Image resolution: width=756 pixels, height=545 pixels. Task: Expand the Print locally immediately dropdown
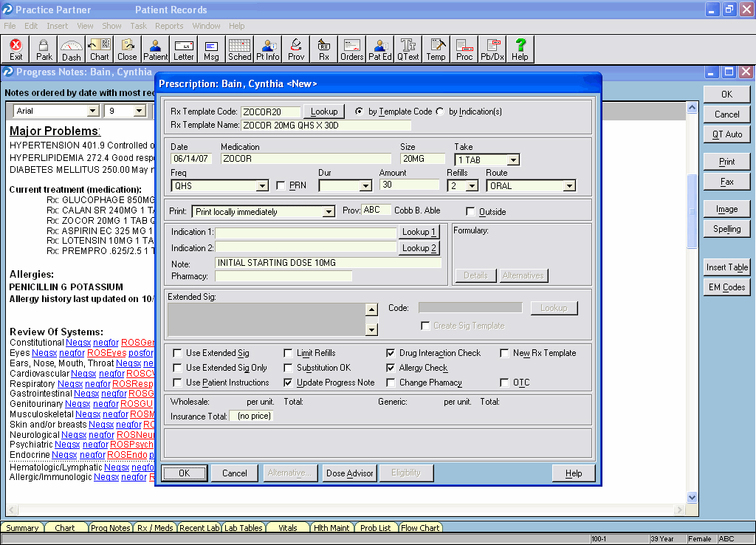[x=329, y=212]
